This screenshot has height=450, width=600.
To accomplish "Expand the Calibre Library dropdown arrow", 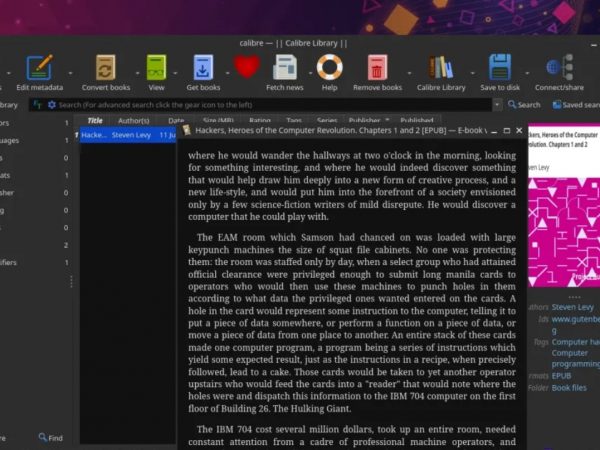I will 473,73.
